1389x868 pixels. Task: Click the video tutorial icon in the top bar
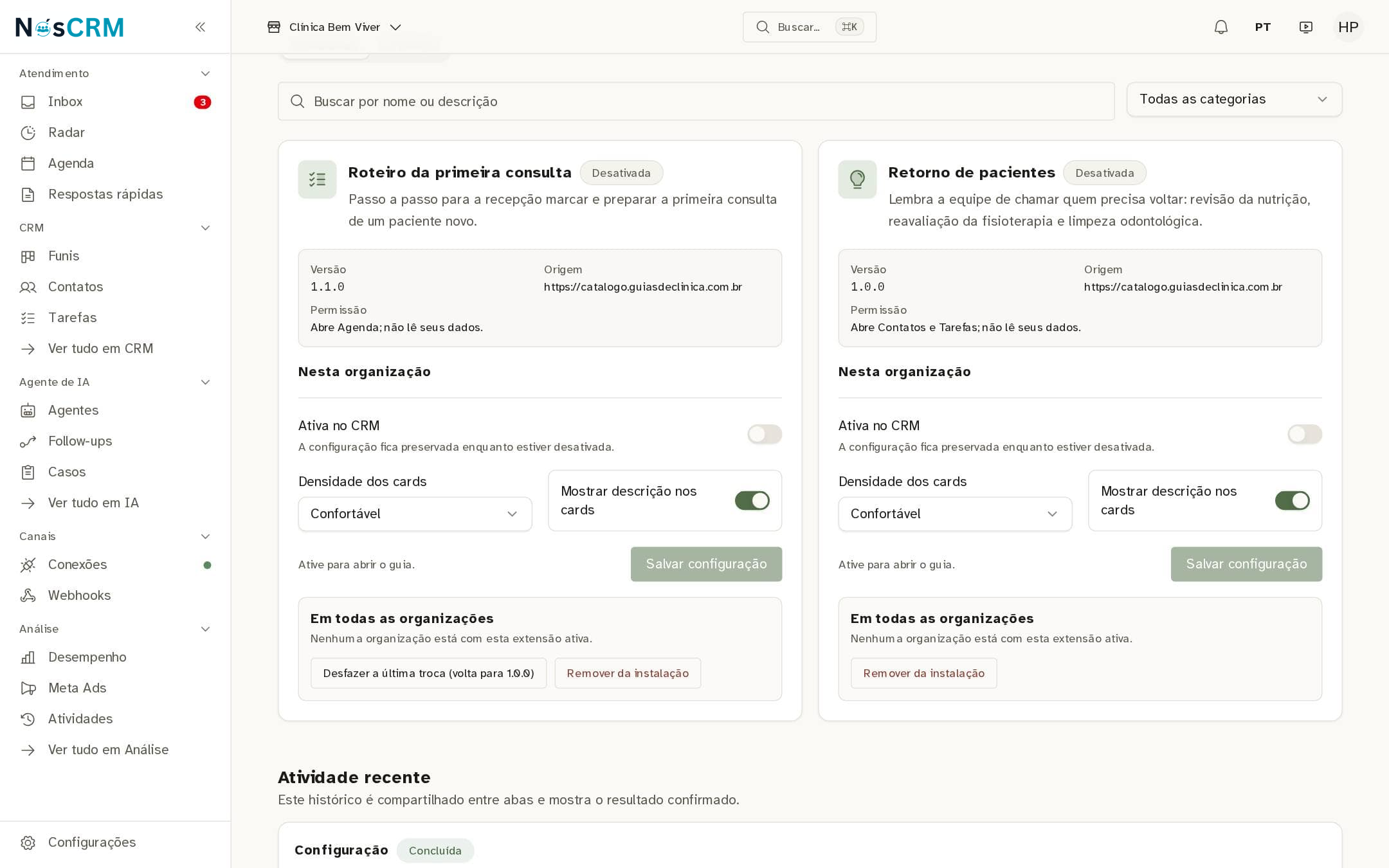tap(1305, 27)
